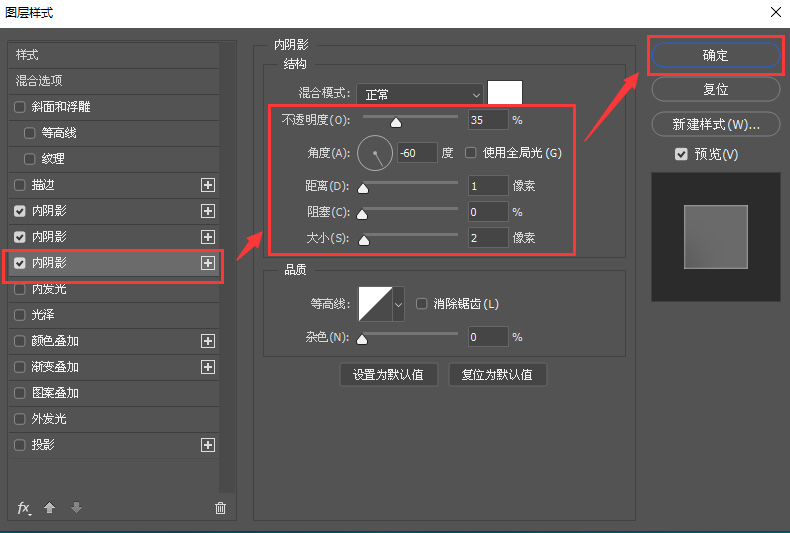The width and height of the screenshot is (790, 533).
Task: Focus the 阻塞 percentage input field
Action: pyautogui.click(x=488, y=212)
